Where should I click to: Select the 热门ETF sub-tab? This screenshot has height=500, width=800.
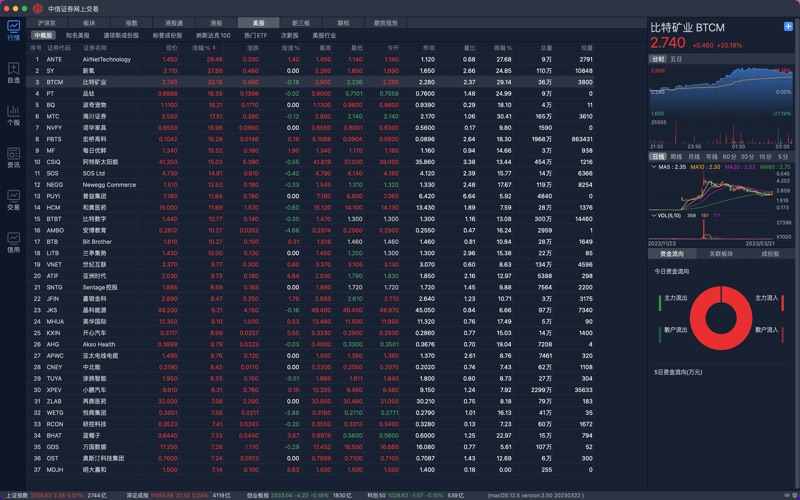coord(256,35)
